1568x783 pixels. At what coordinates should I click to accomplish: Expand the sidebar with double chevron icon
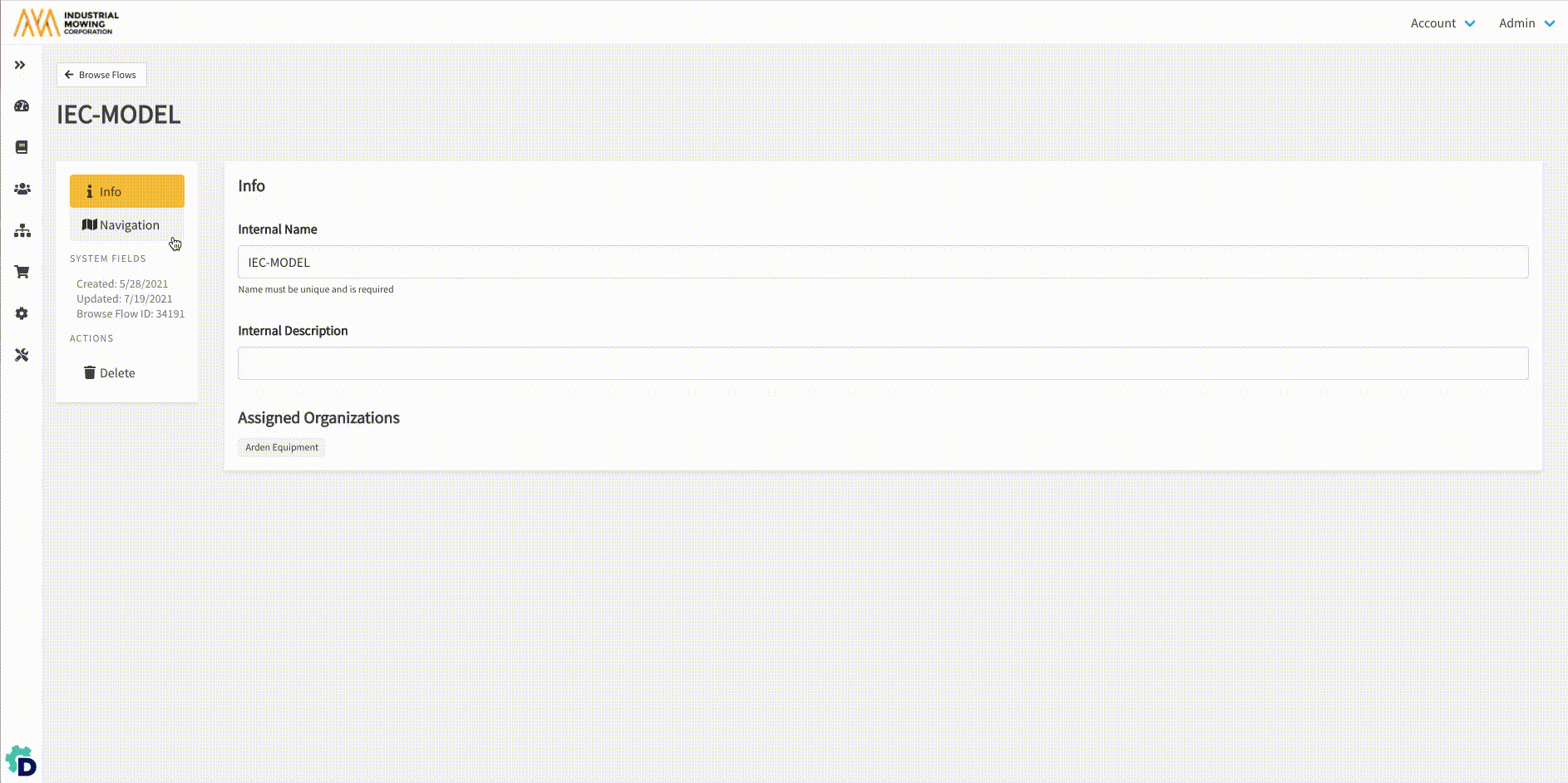click(x=20, y=65)
